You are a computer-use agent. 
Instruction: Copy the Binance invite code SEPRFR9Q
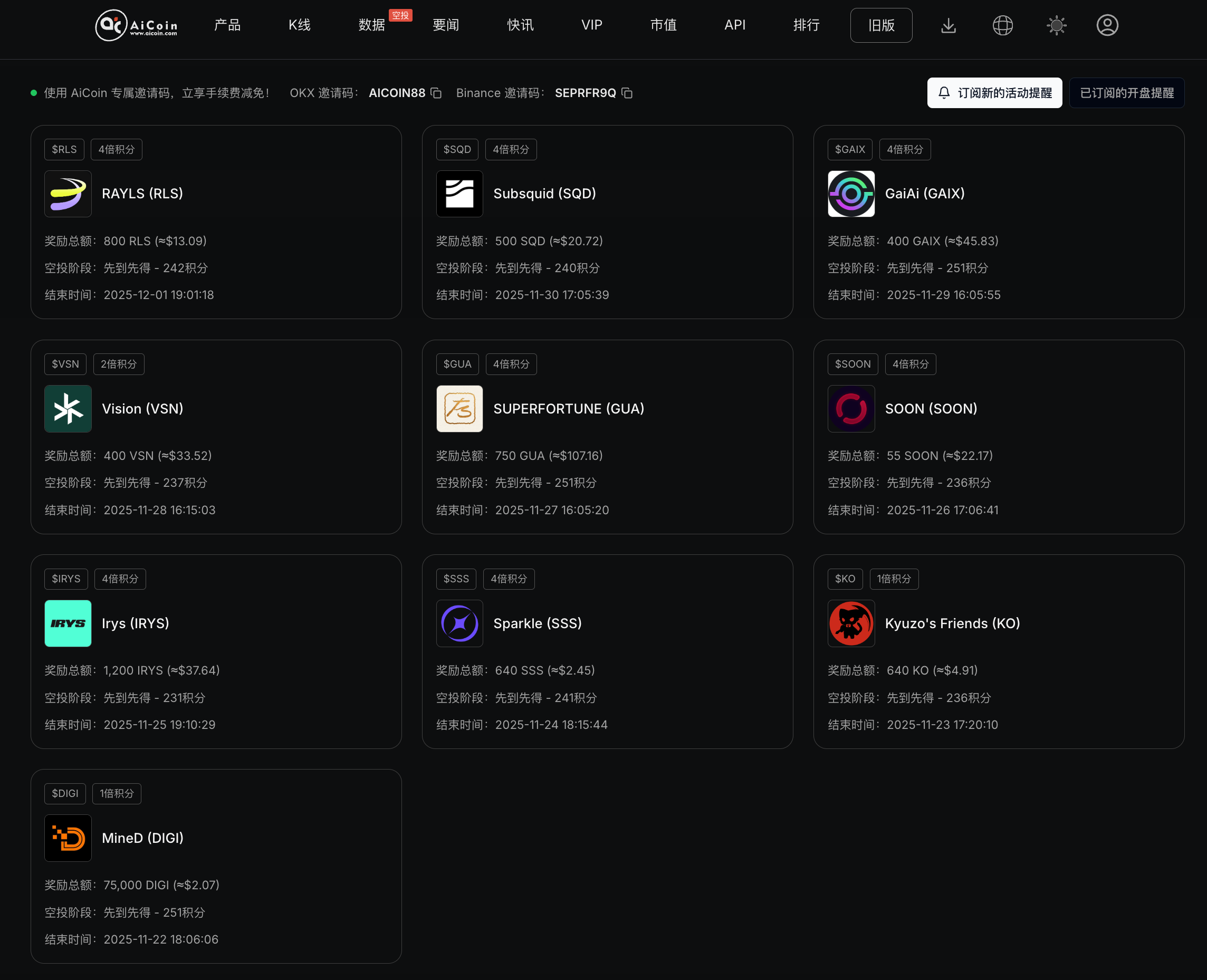[x=627, y=93]
